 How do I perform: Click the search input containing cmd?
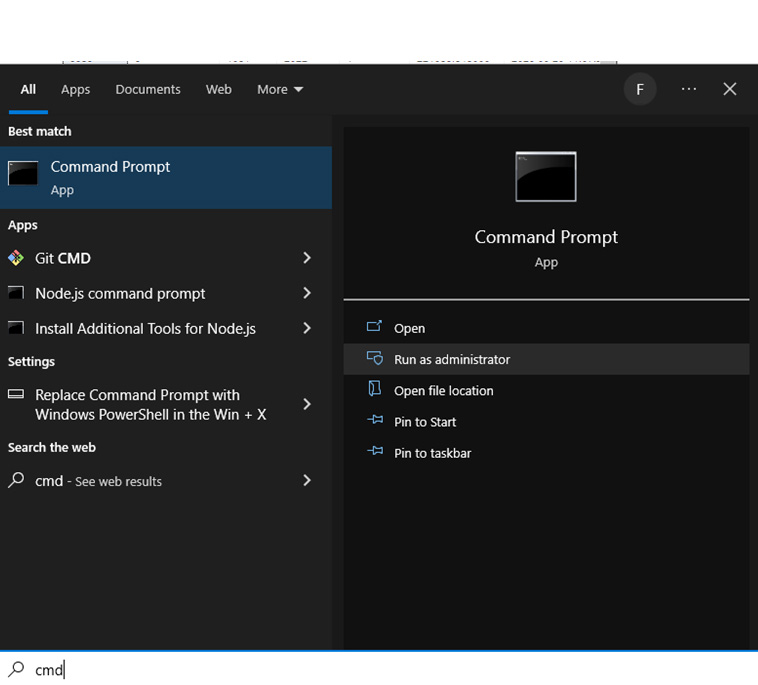379,669
